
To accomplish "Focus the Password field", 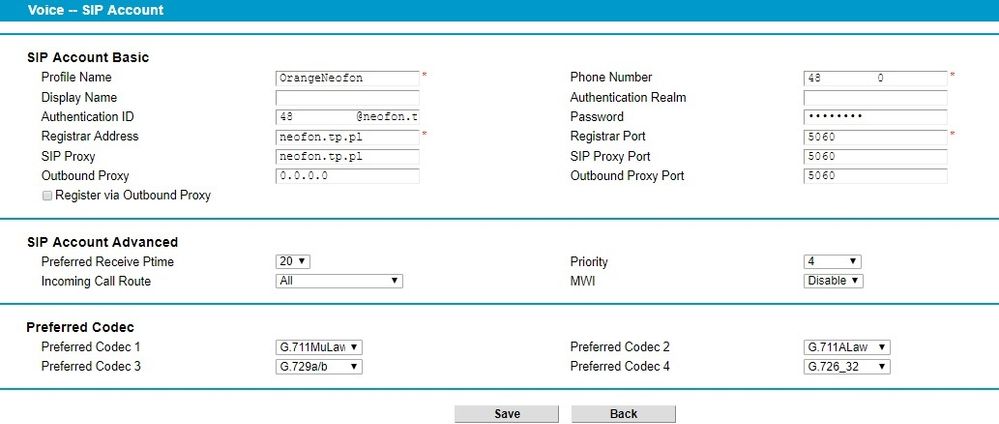I will pyautogui.click(x=875, y=117).
